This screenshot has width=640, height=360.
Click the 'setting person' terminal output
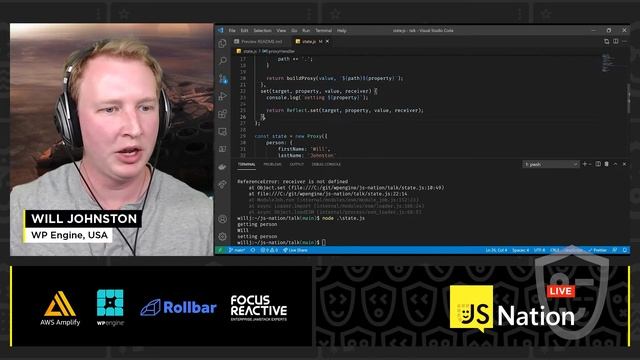click(257, 236)
